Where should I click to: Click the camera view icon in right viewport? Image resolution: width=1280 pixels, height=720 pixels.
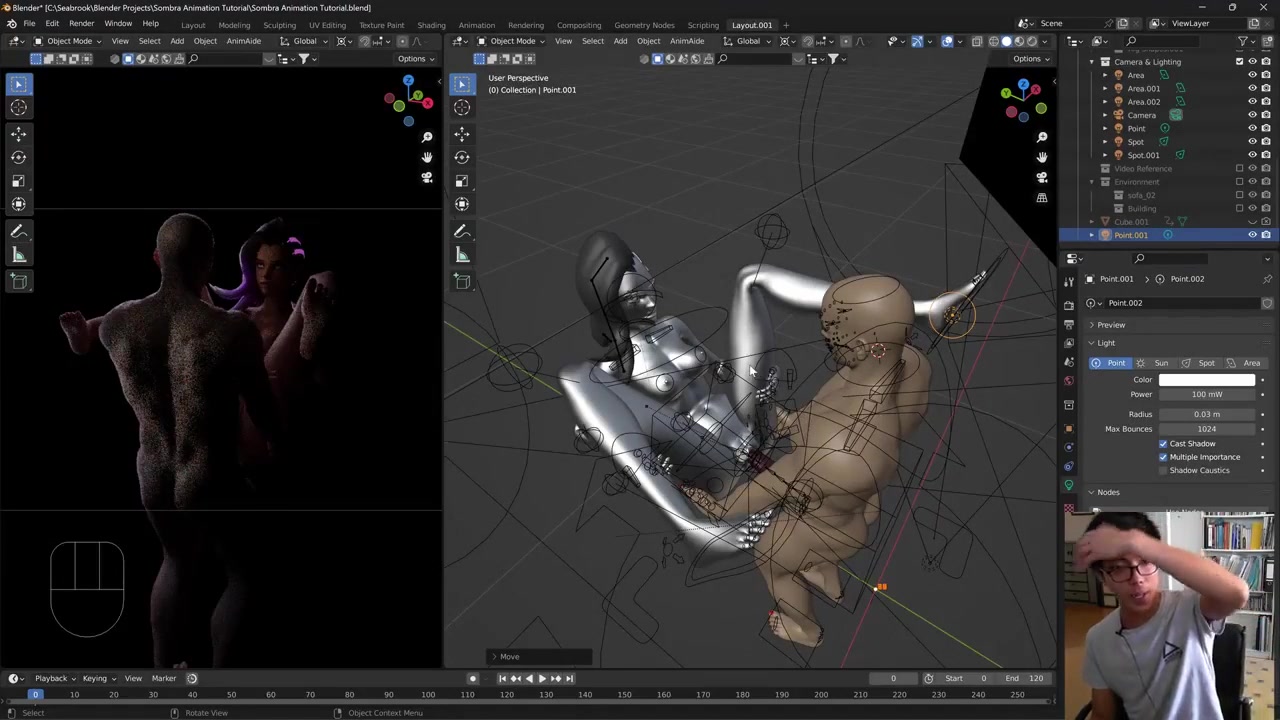point(1042,177)
